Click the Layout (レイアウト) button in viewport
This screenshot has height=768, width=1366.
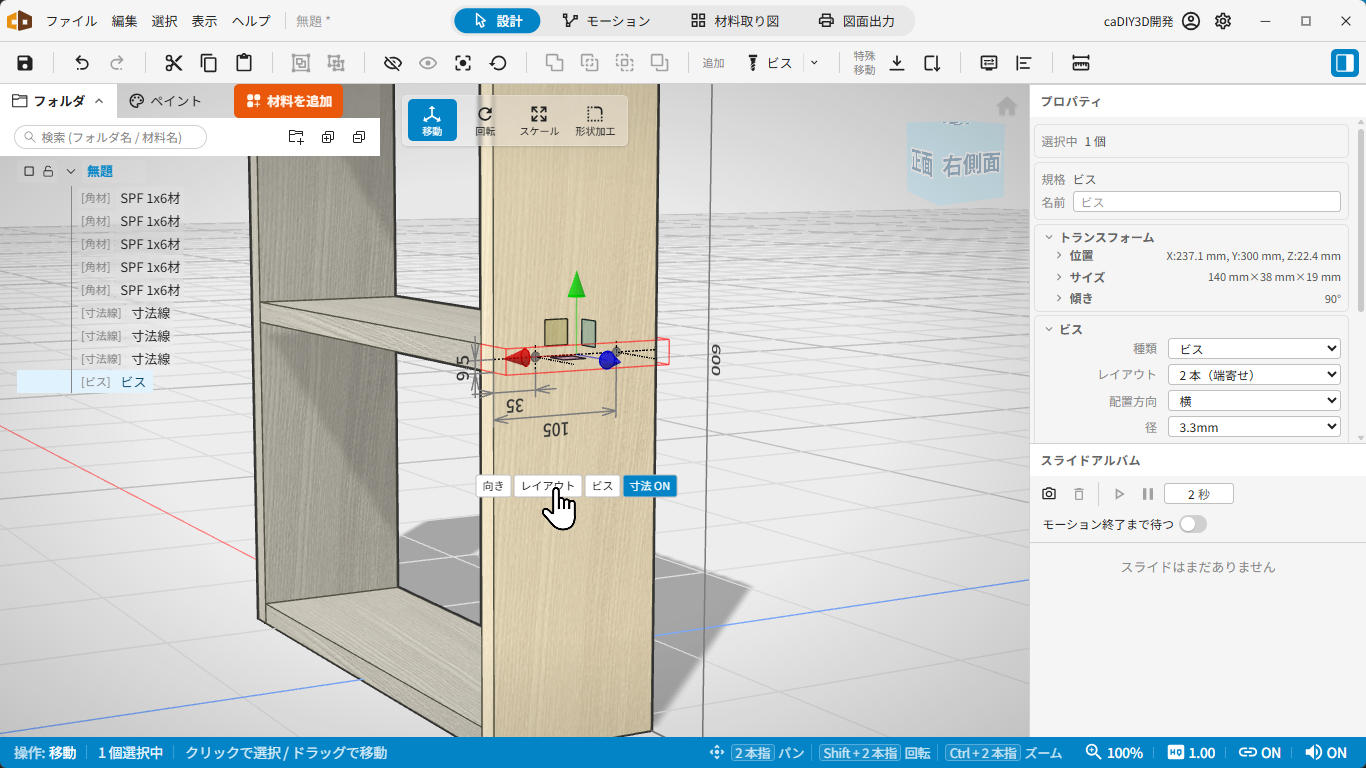pos(548,486)
